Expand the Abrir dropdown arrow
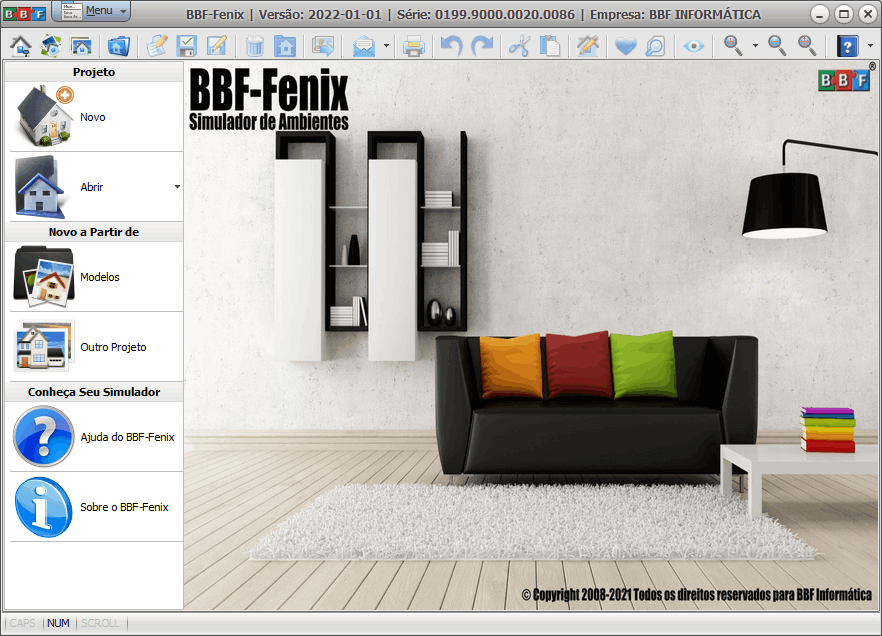Image resolution: width=882 pixels, height=636 pixels. [177, 187]
